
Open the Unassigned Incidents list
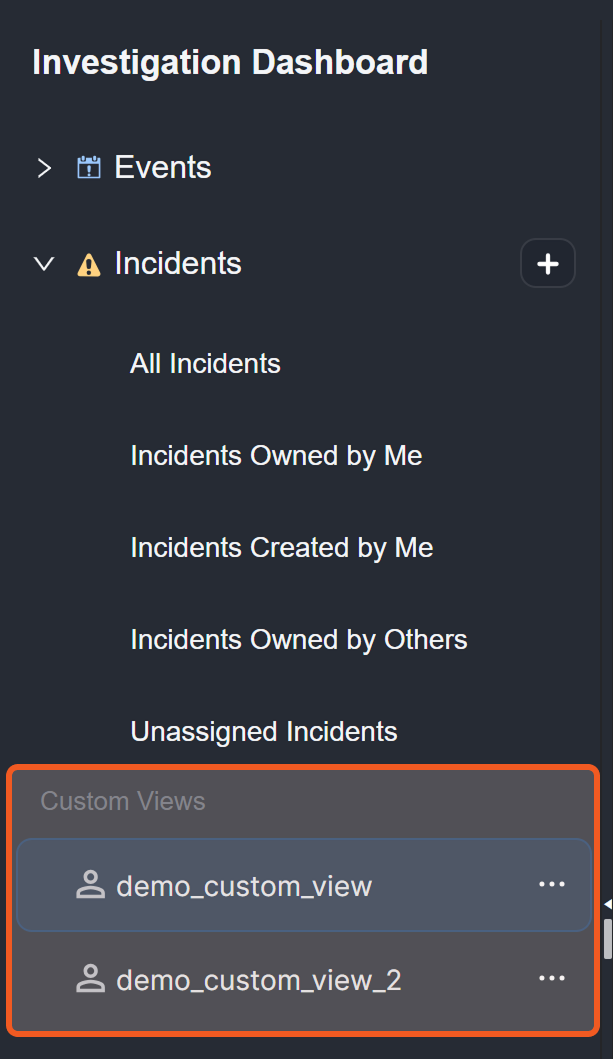coord(264,732)
